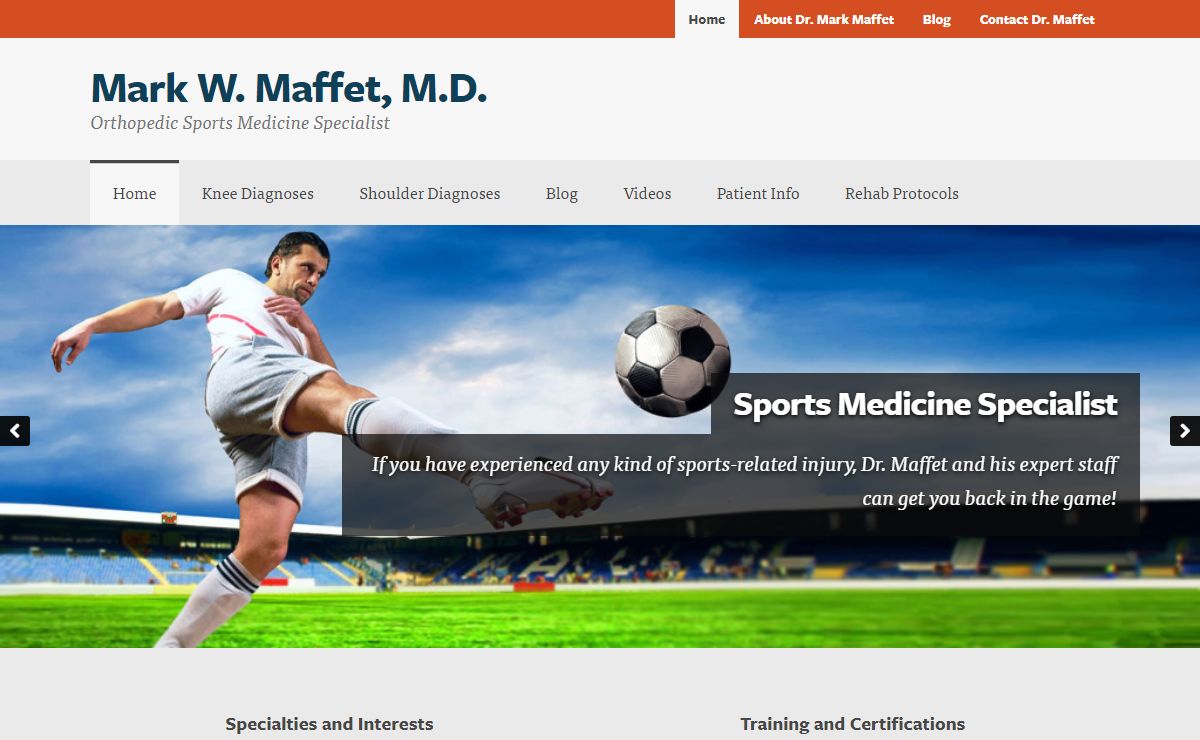Open Knee Diagnoses menu
The image size is (1200, 740).
(x=258, y=193)
